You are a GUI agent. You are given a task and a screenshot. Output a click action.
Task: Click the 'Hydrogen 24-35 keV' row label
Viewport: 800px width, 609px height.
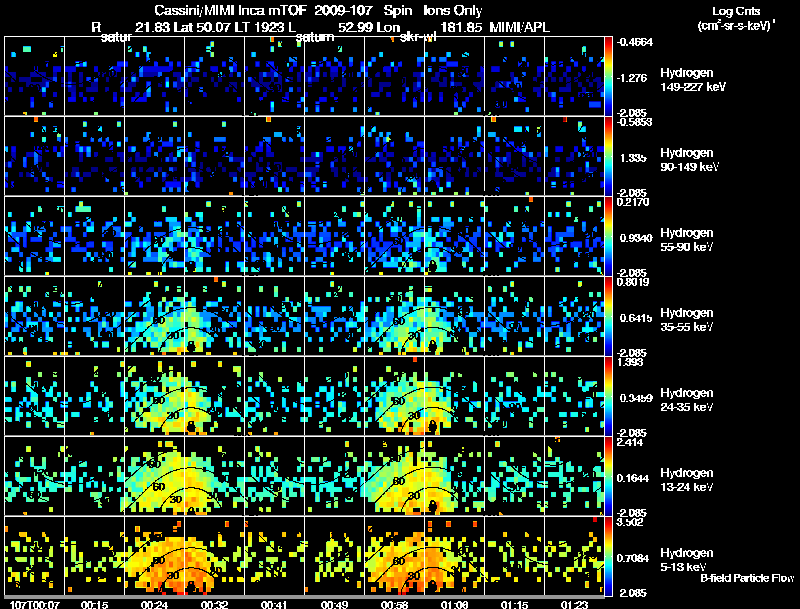coord(687,400)
